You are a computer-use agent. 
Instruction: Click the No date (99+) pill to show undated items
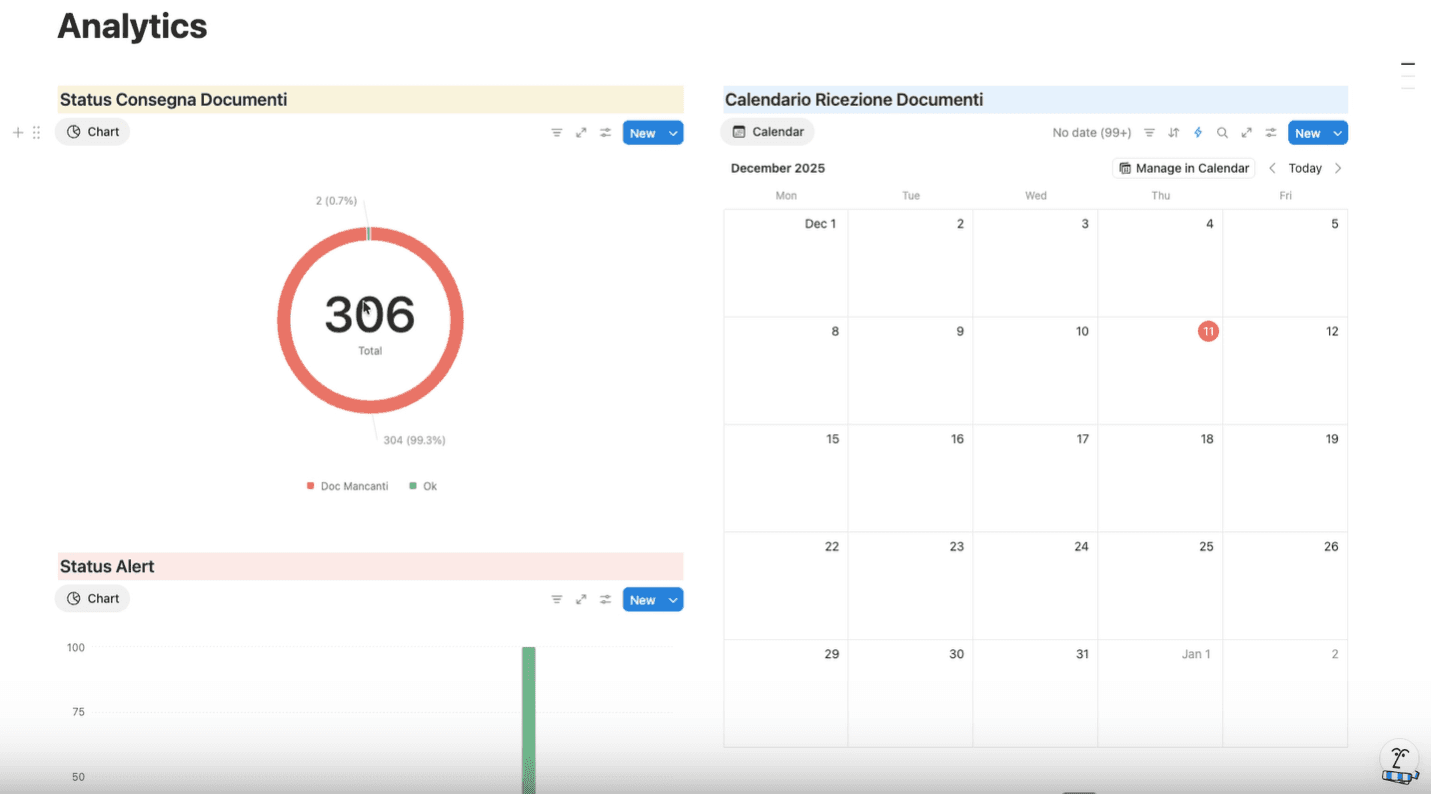pos(1091,131)
